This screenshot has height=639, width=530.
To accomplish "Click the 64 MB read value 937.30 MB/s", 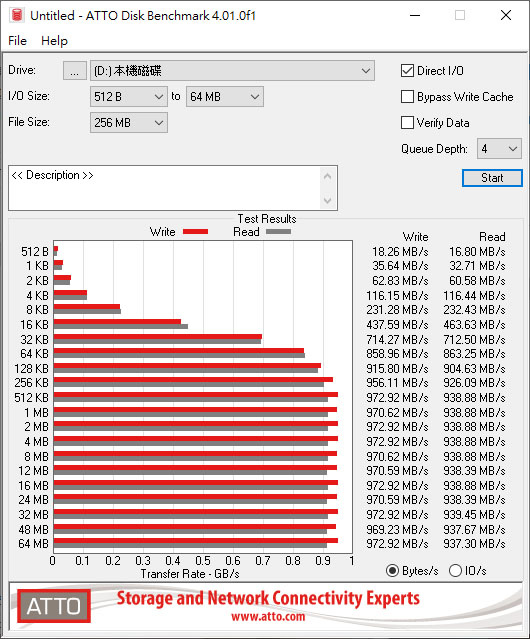I will [x=474, y=544].
